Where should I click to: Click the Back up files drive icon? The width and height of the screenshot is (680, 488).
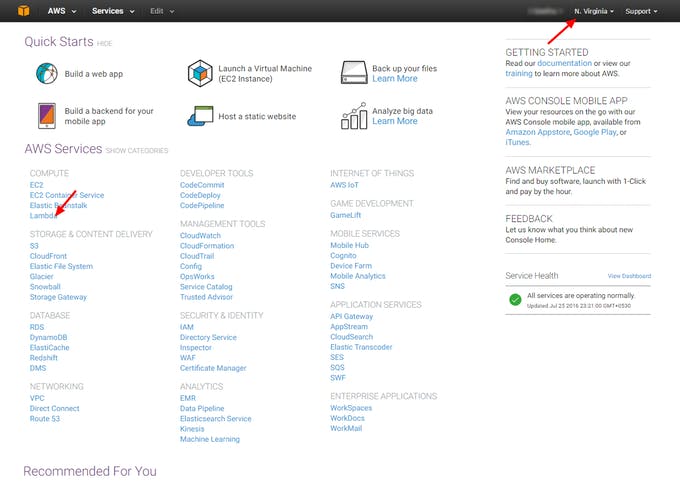tap(354, 72)
